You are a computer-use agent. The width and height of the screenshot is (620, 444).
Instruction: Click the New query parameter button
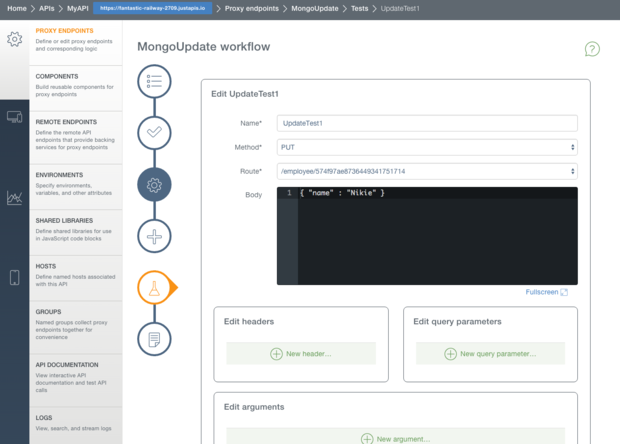[x=490, y=353]
